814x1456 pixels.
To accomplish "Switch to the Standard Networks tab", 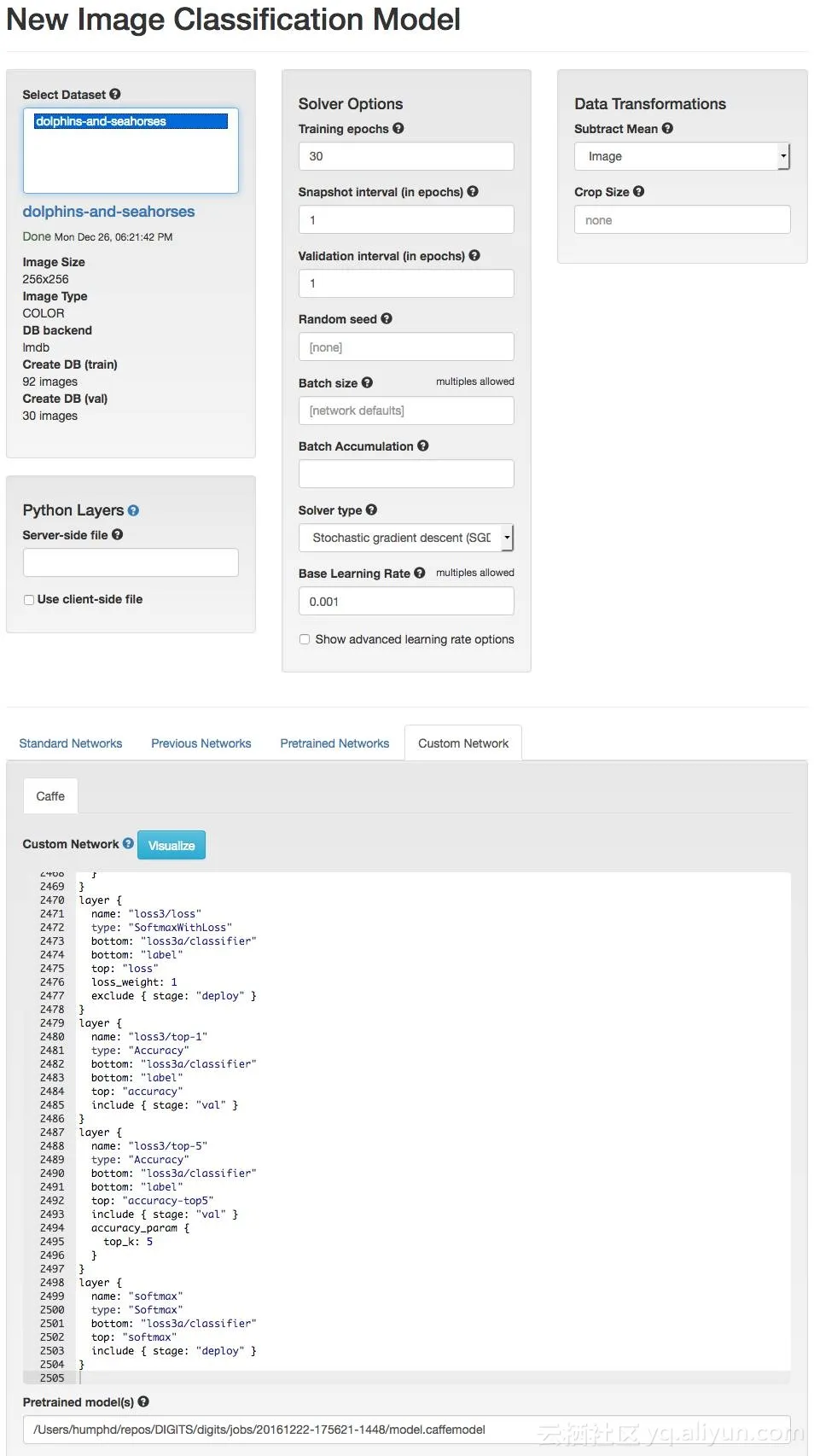I will tap(71, 743).
